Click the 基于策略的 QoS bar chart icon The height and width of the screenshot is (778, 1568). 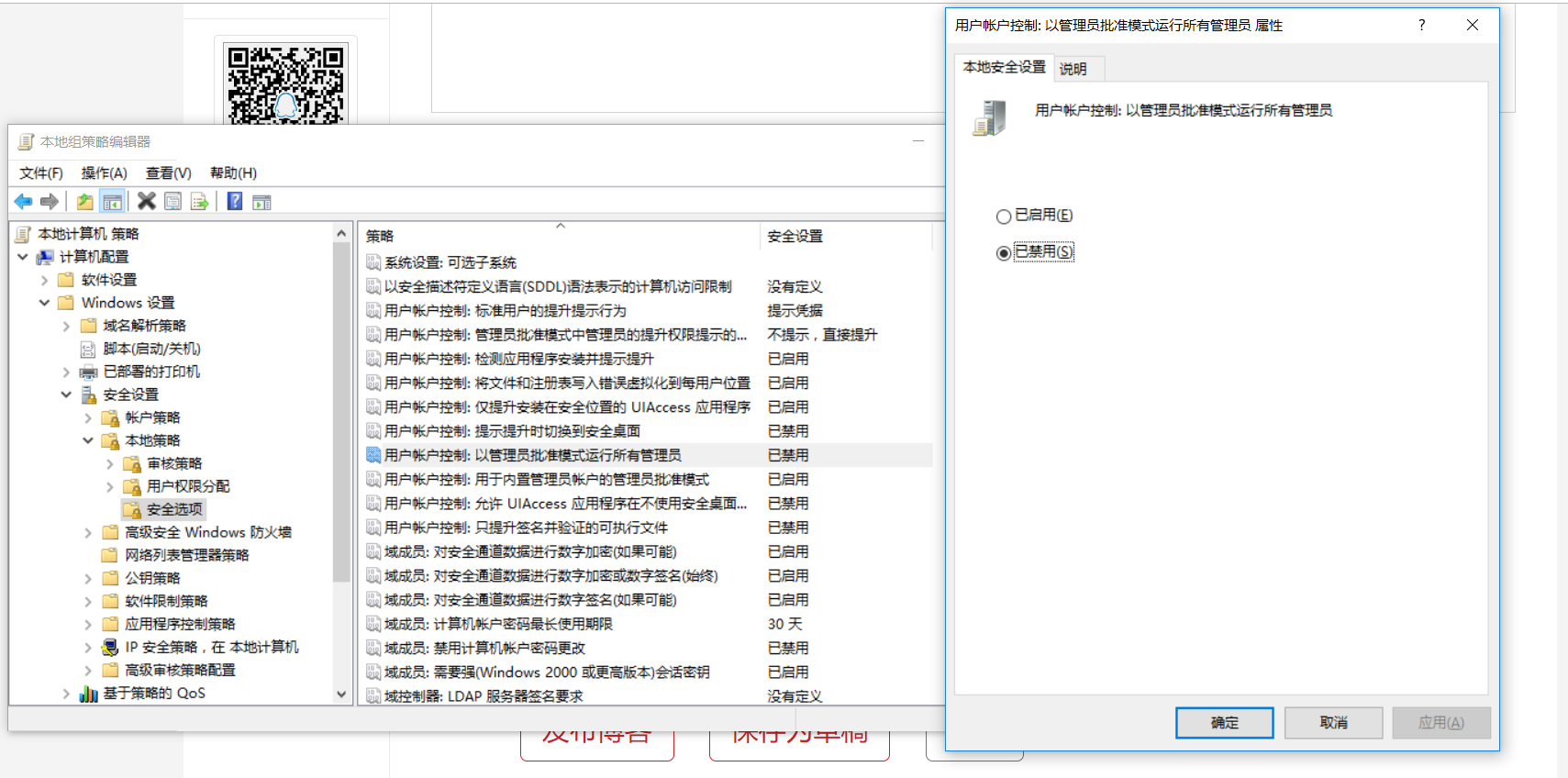pyautogui.click(x=88, y=693)
